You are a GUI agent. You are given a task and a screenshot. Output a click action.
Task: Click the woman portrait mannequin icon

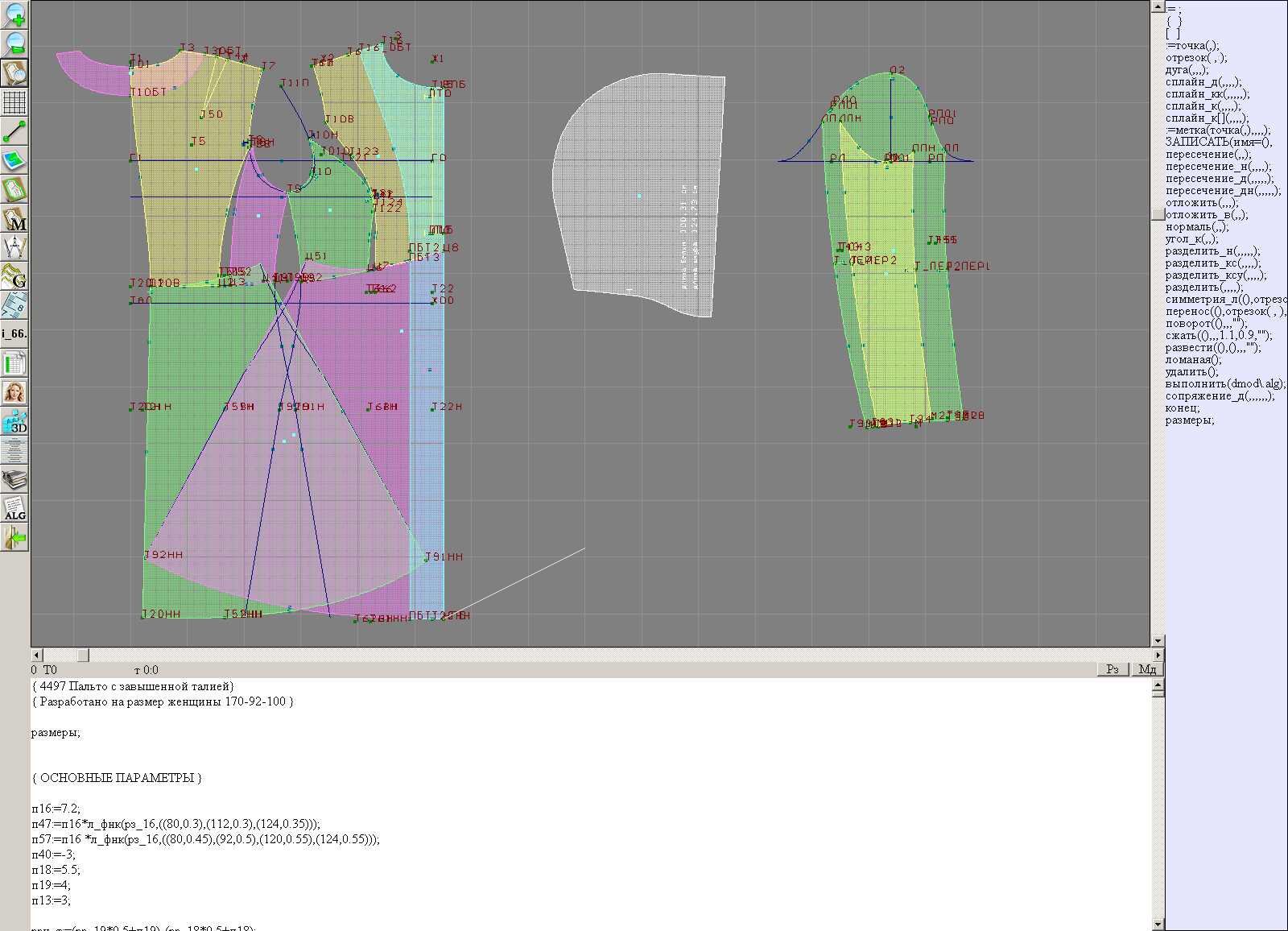pos(14,392)
